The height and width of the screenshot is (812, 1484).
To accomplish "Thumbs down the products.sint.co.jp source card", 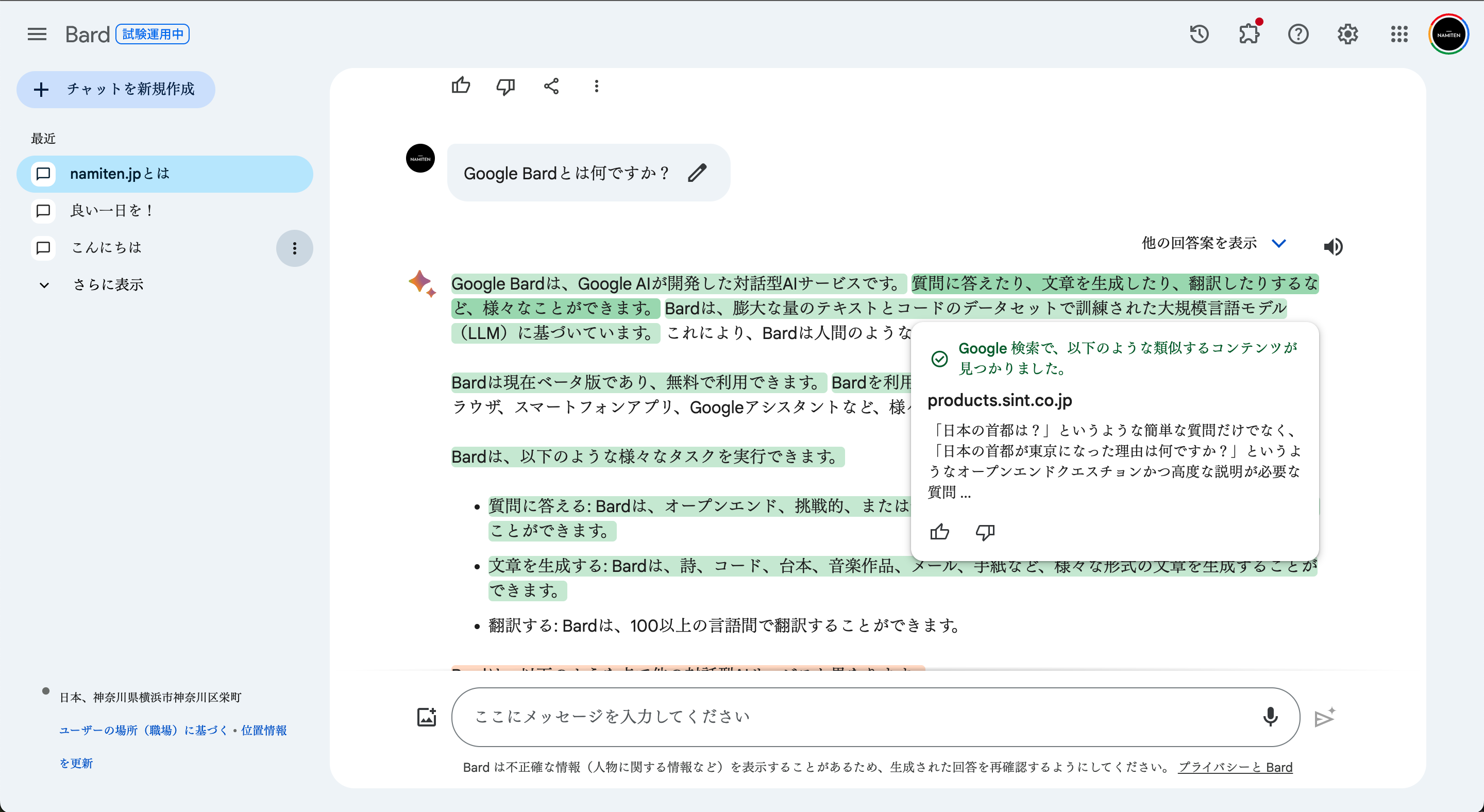I will click(x=985, y=532).
